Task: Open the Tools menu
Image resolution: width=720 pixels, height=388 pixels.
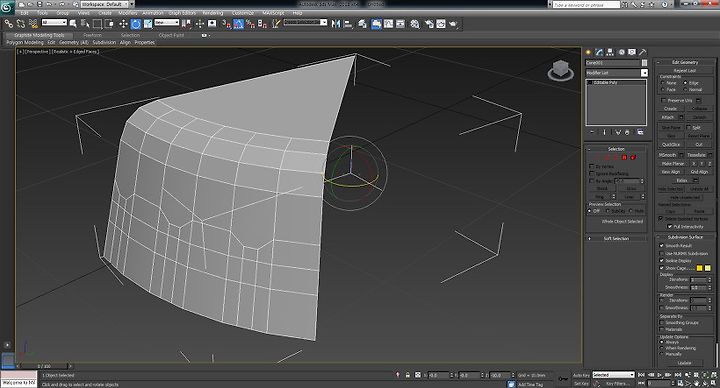Action: (42, 13)
